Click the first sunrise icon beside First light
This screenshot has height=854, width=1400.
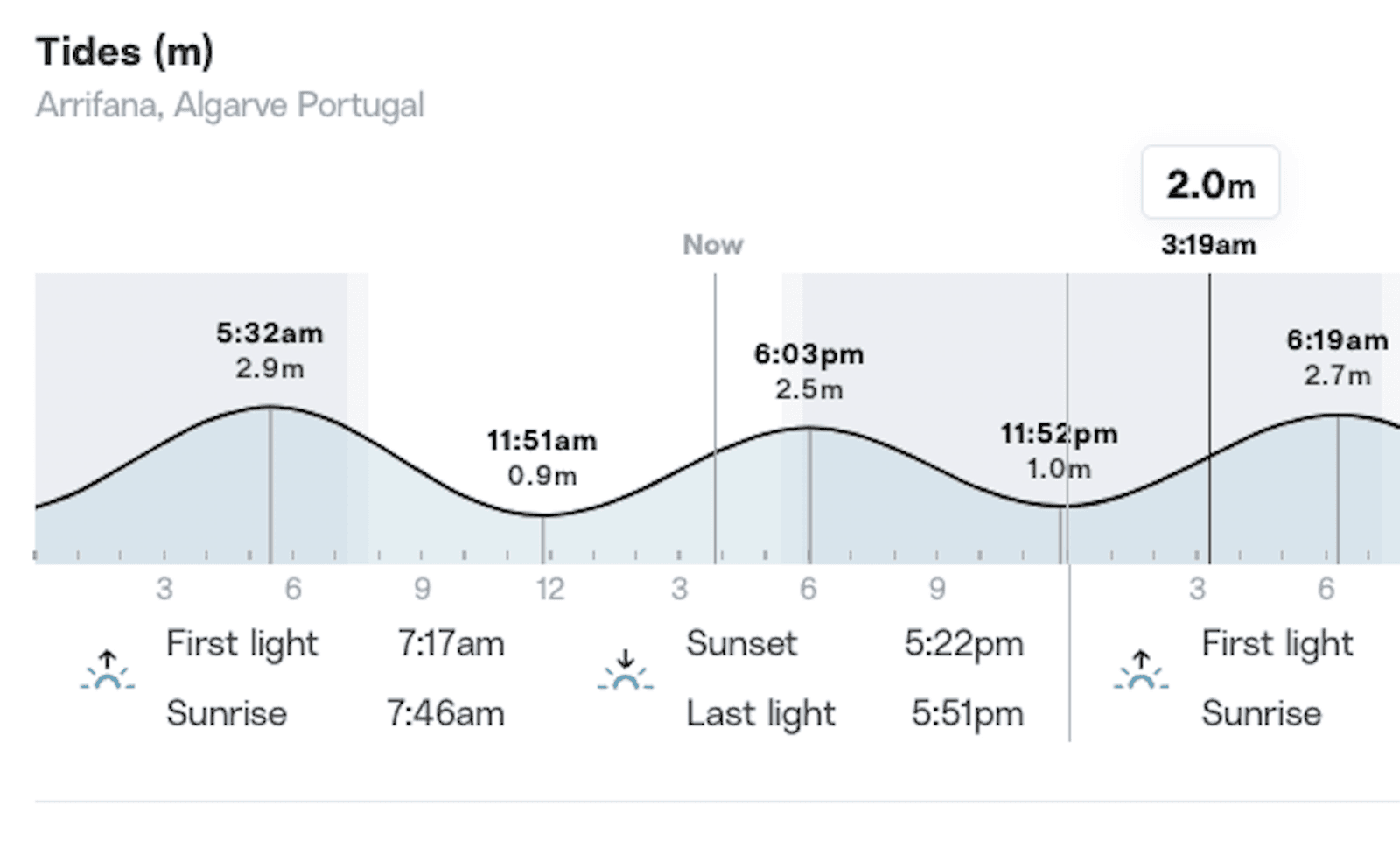pyautogui.click(x=107, y=670)
